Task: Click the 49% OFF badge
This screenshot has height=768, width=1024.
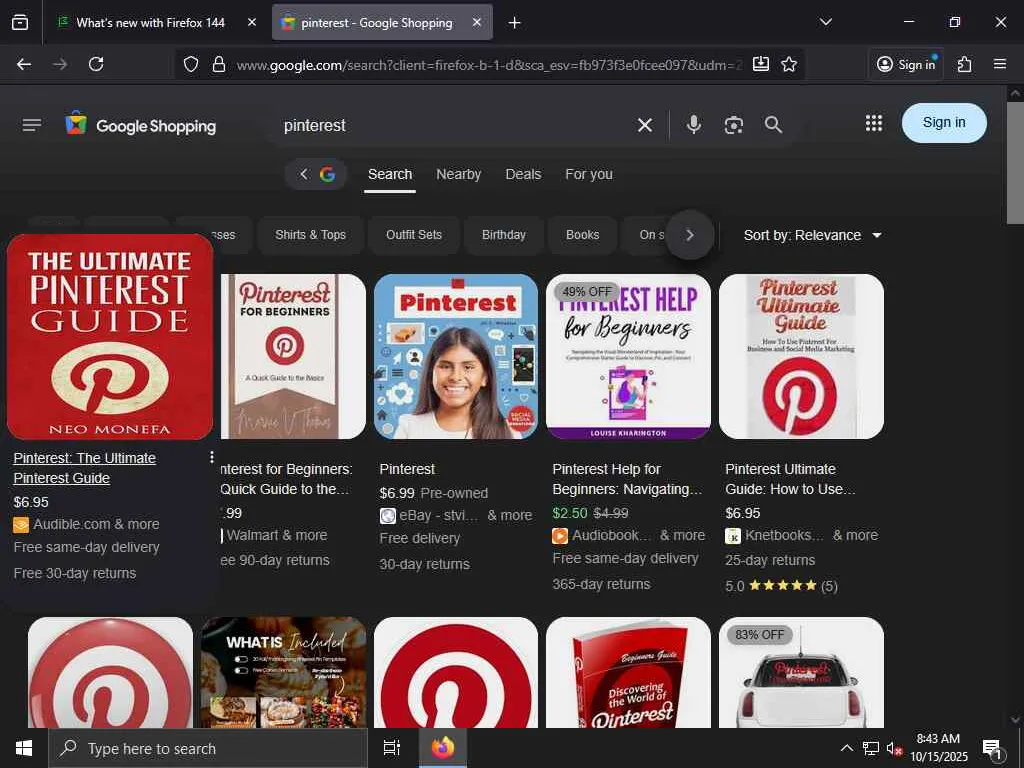Action: pos(586,291)
